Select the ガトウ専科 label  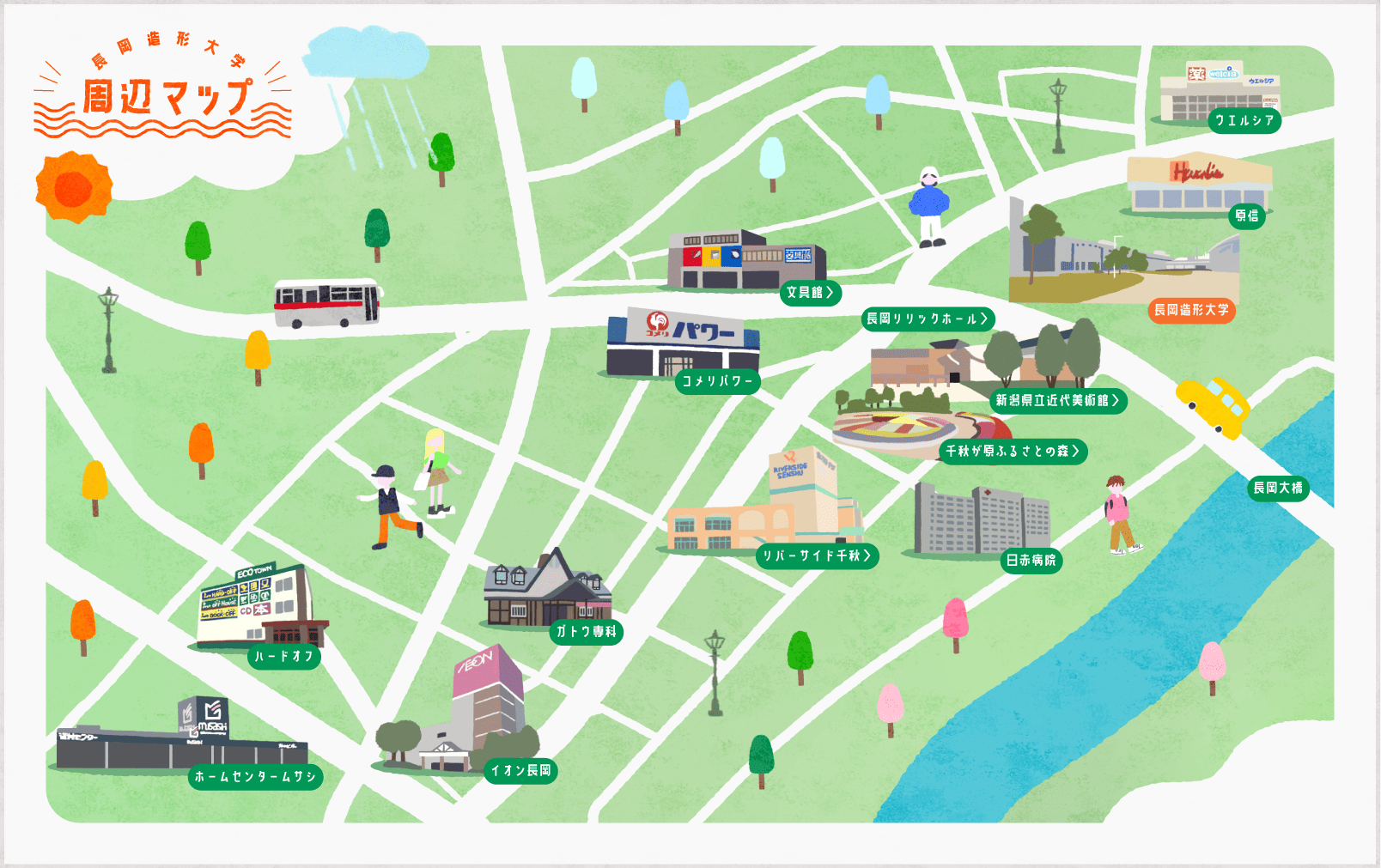pyautogui.click(x=587, y=632)
